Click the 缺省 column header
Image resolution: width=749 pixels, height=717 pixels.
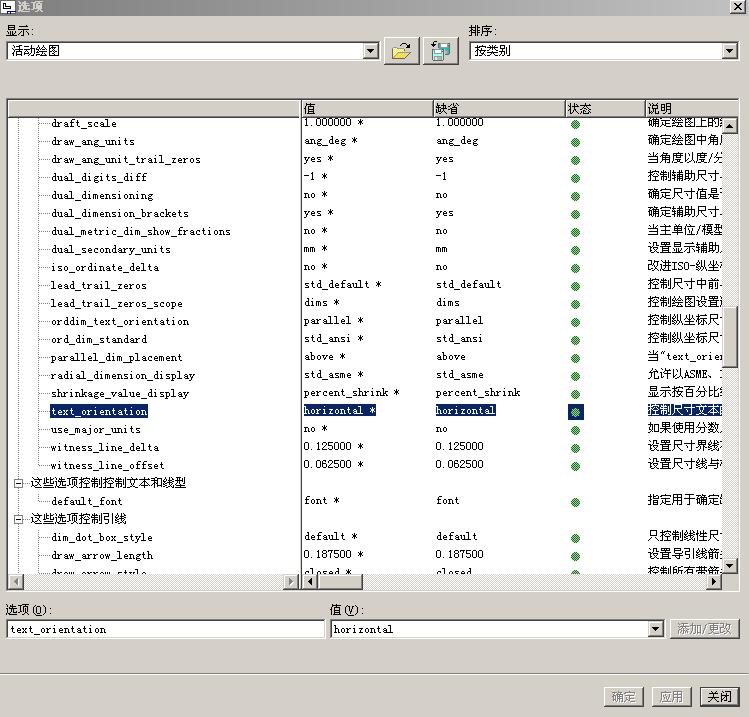[499, 108]
